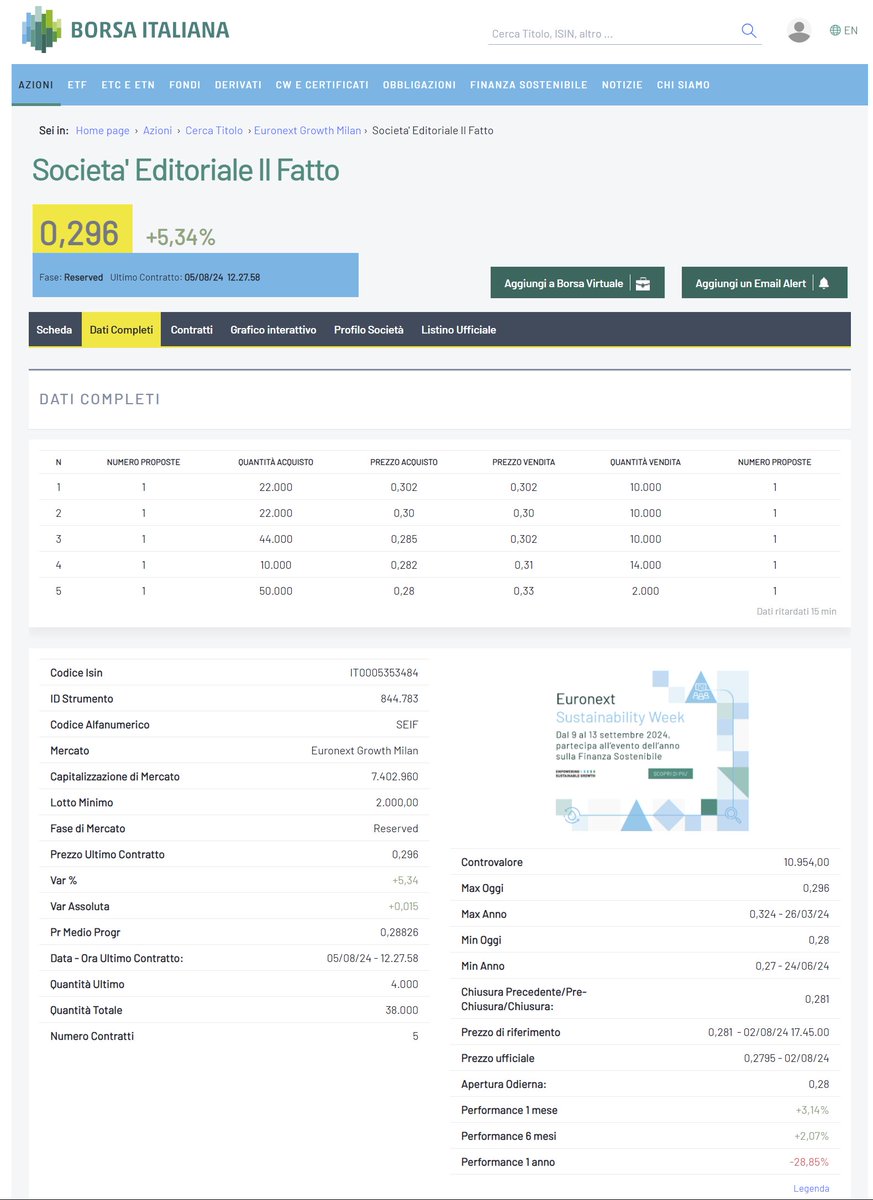This screenshot has height=1200, width=873.
Task: Open the ETC E ETN menu
Action: click(128, 85)
